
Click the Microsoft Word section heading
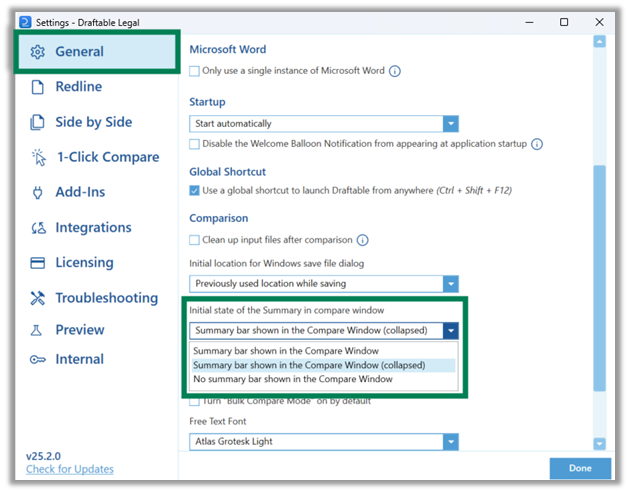coord(227,50)
